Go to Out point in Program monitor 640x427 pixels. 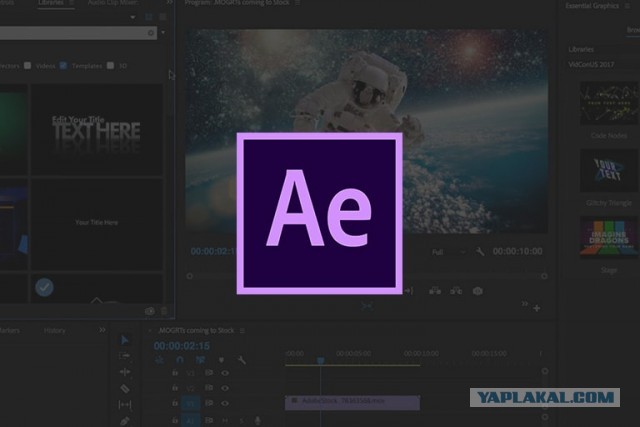click(409, 291)
